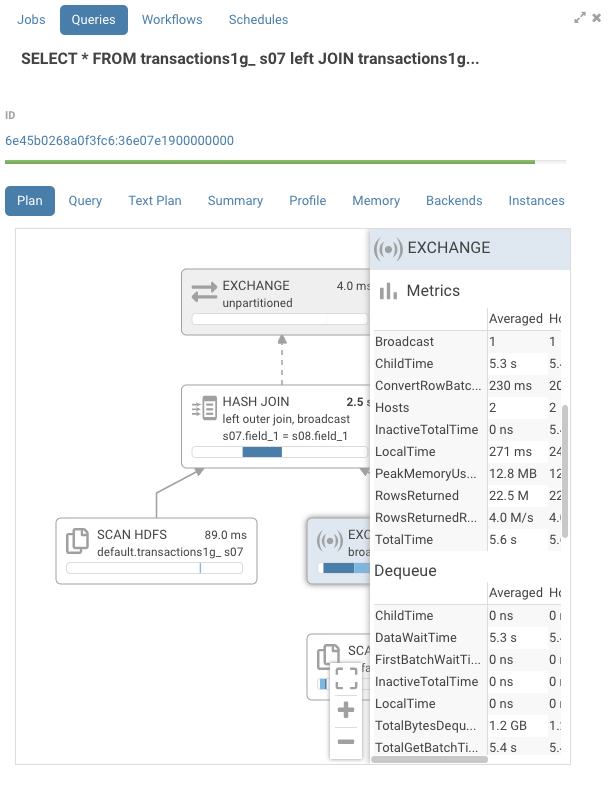Viewport: 612px width, 807px height.
Task: Go to the Schedules section
Action: 258,20
